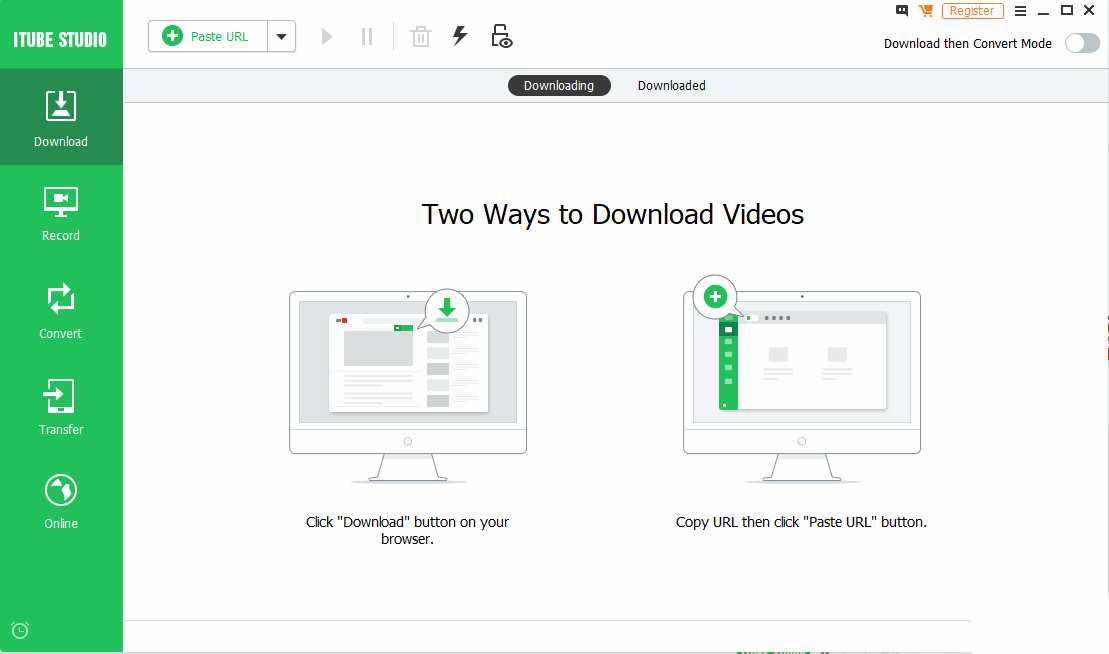This screenshot has height=654, width=1109.
Task: Open the scheduler clock icon
Action: pos(20,630)
